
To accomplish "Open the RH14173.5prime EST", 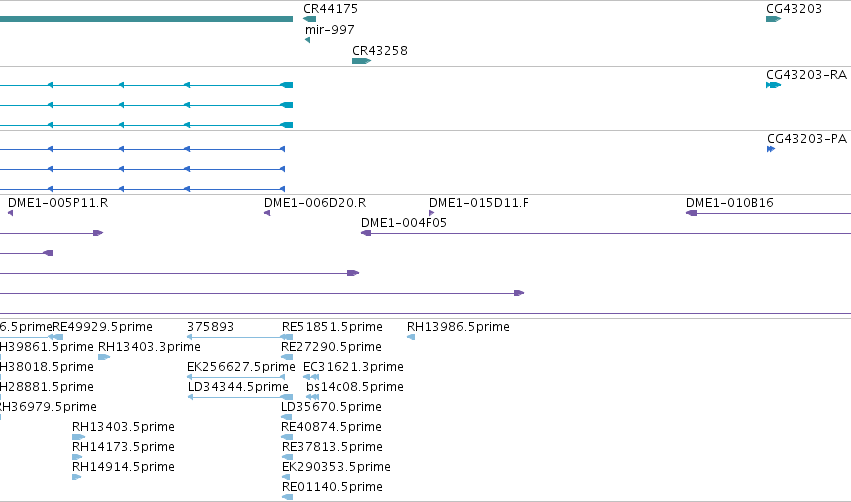I will (77, 457).
